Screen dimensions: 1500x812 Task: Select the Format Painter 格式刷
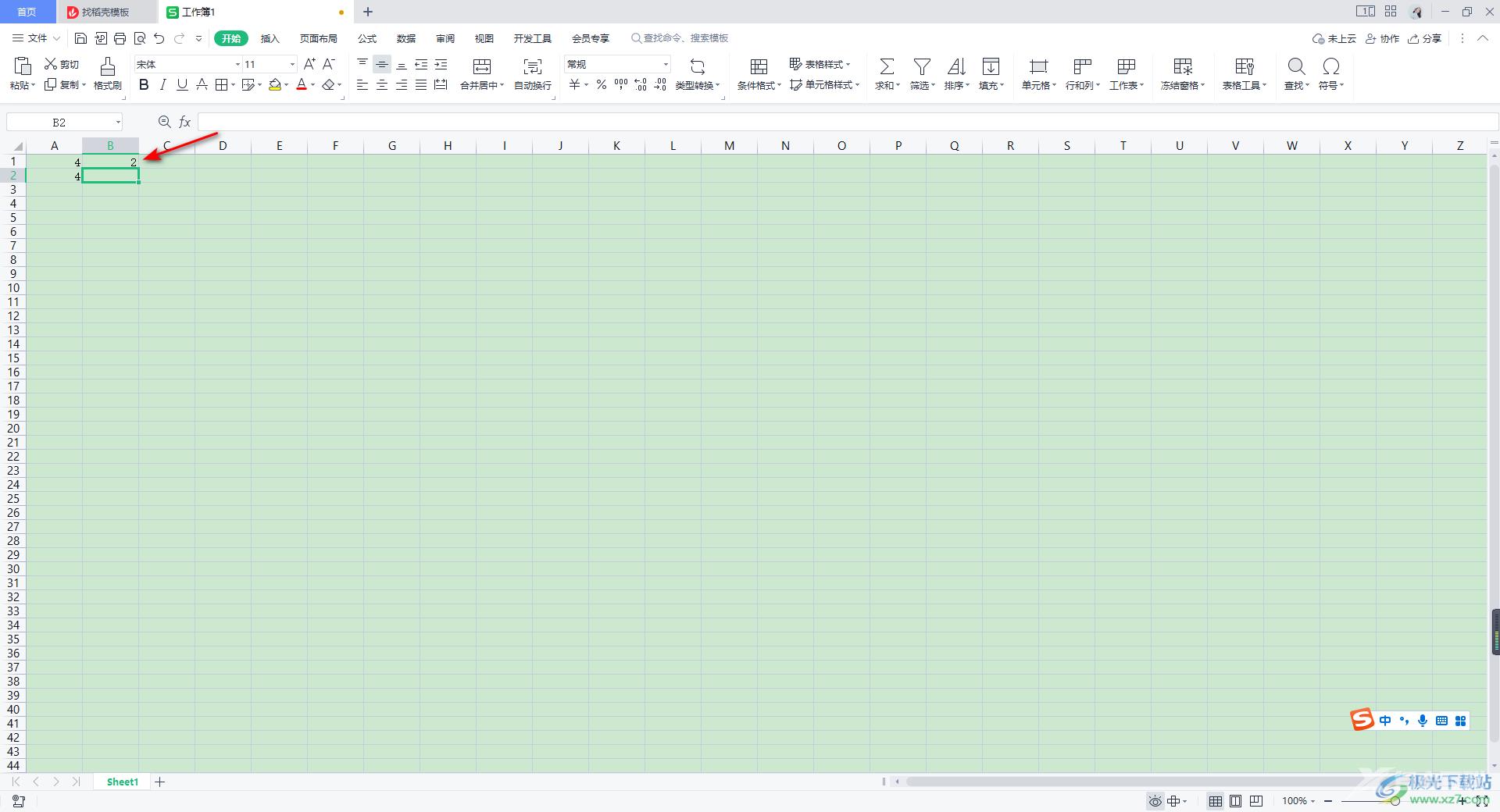tap(108, 73)
